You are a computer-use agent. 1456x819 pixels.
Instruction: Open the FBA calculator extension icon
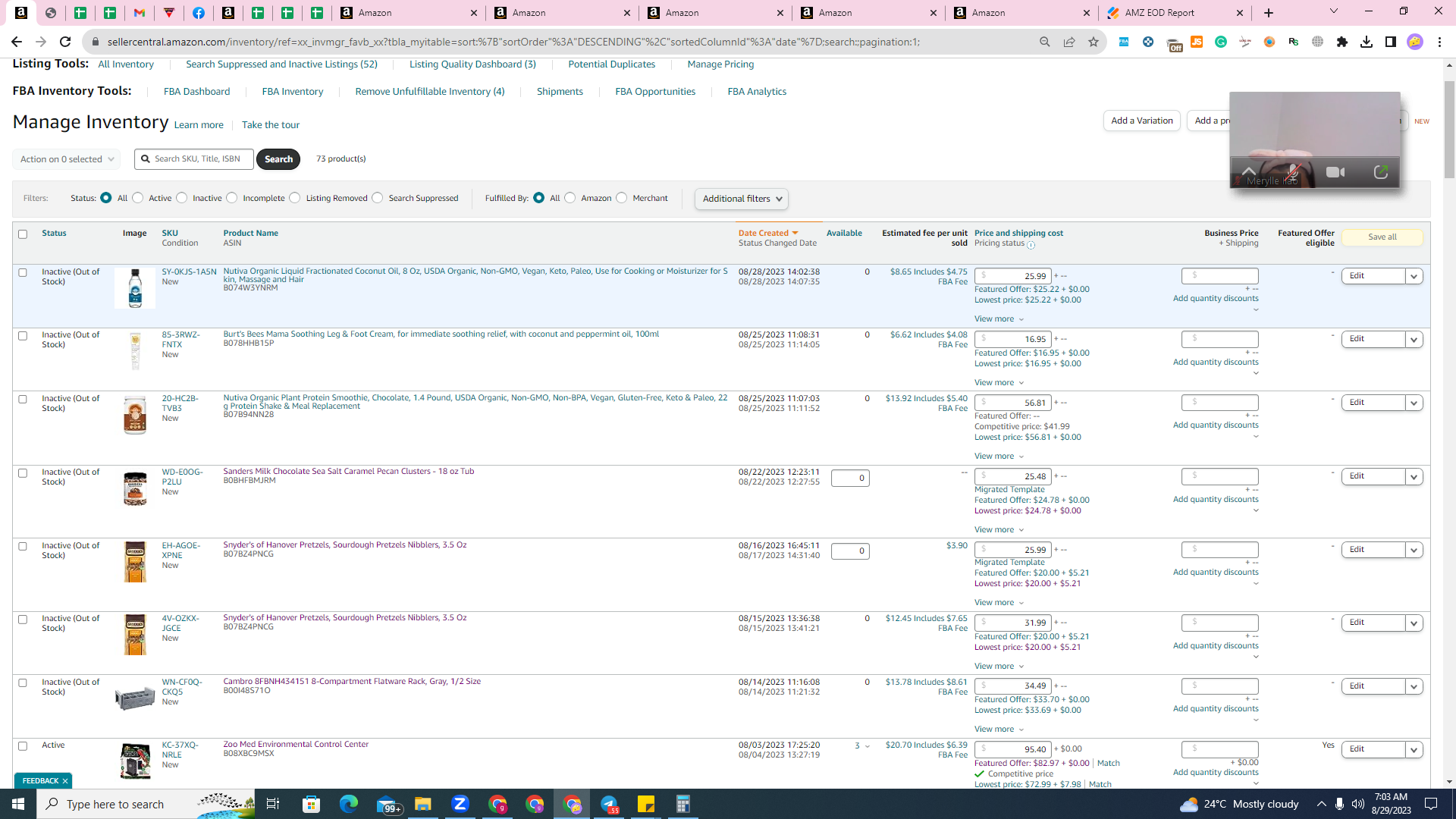pyautogui.click(x=1124, y=42)
